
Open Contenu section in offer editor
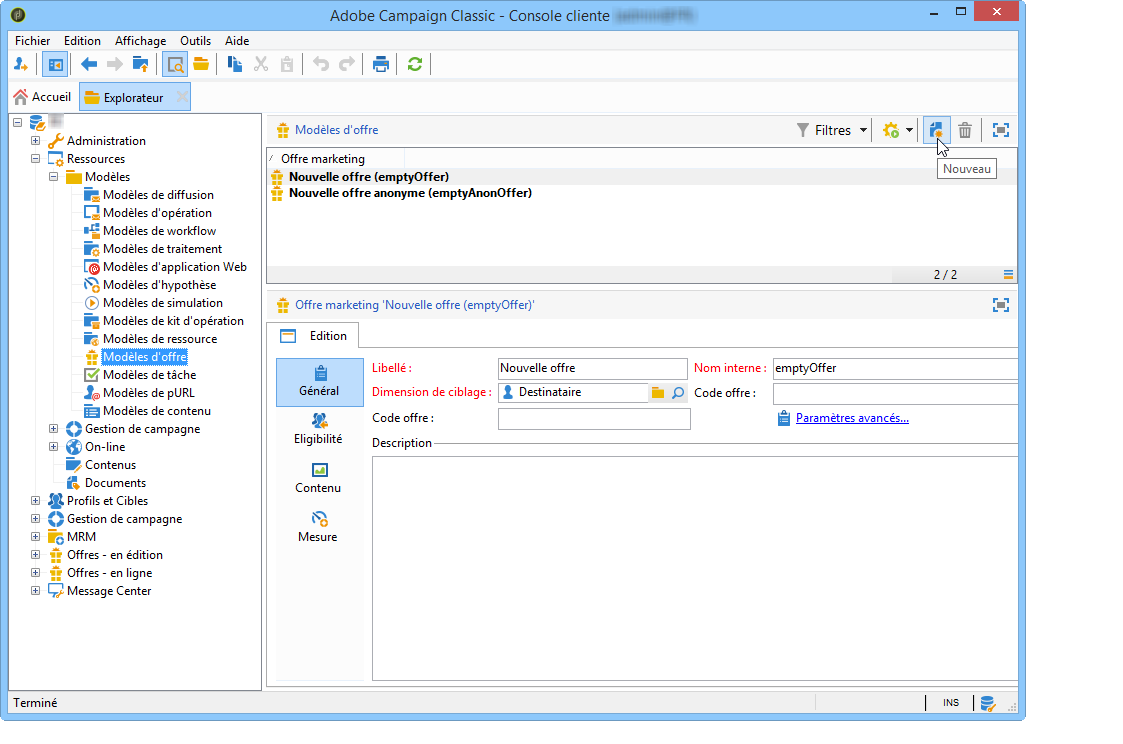tap(319, 478)
